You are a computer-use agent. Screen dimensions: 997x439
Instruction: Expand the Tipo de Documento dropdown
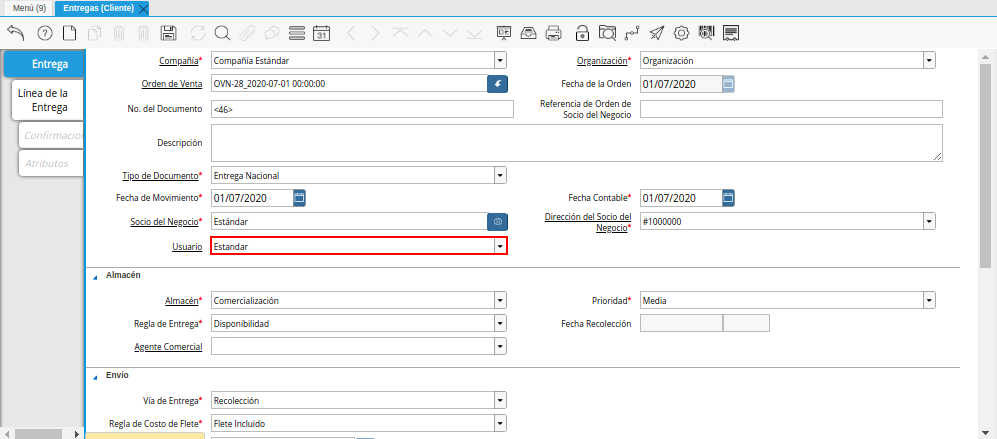coord(499,176)
